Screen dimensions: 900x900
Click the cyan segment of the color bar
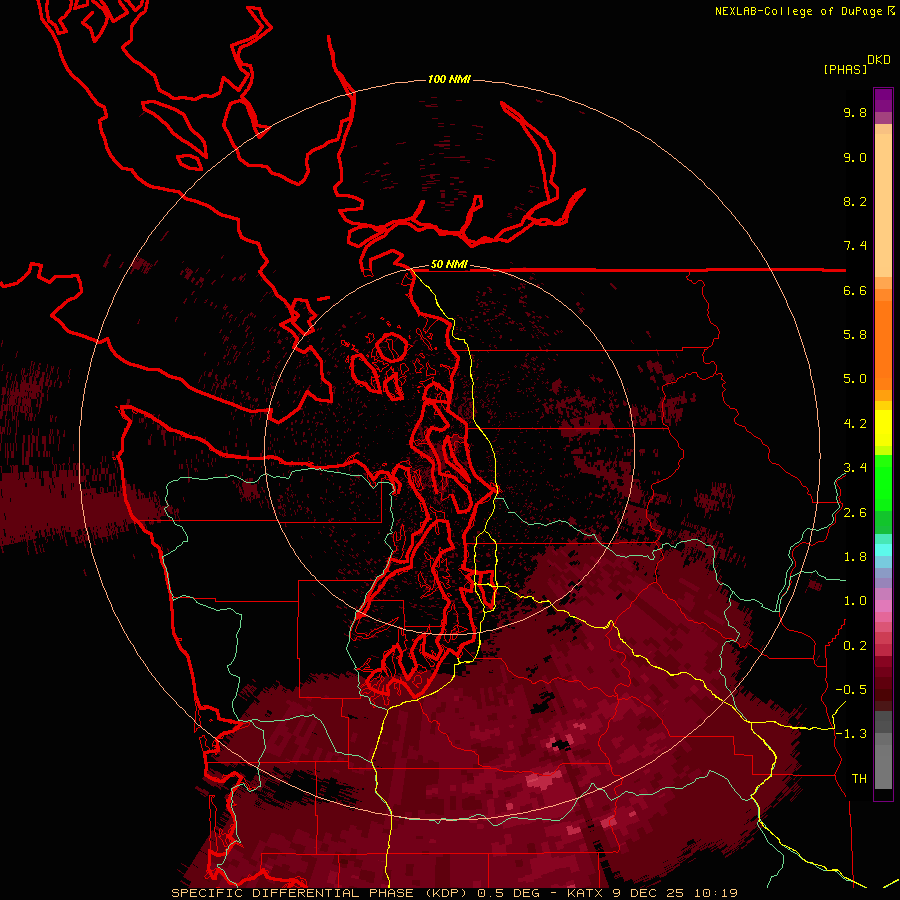883,550
